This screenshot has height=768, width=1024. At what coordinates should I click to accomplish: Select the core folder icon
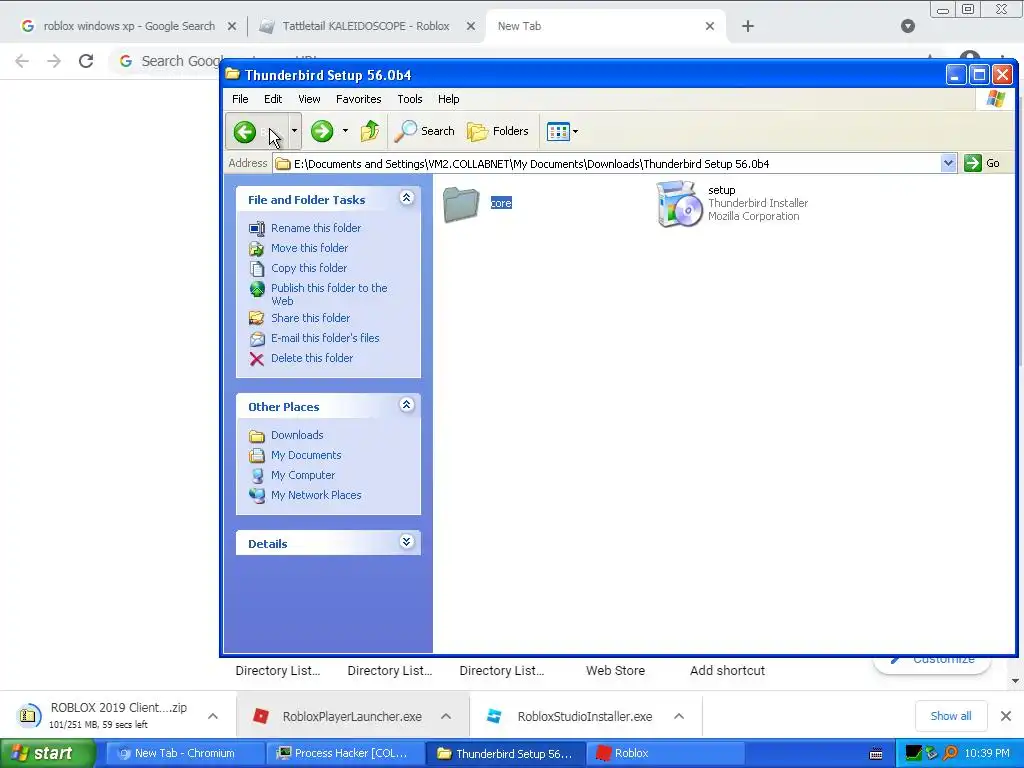(461, 204)
